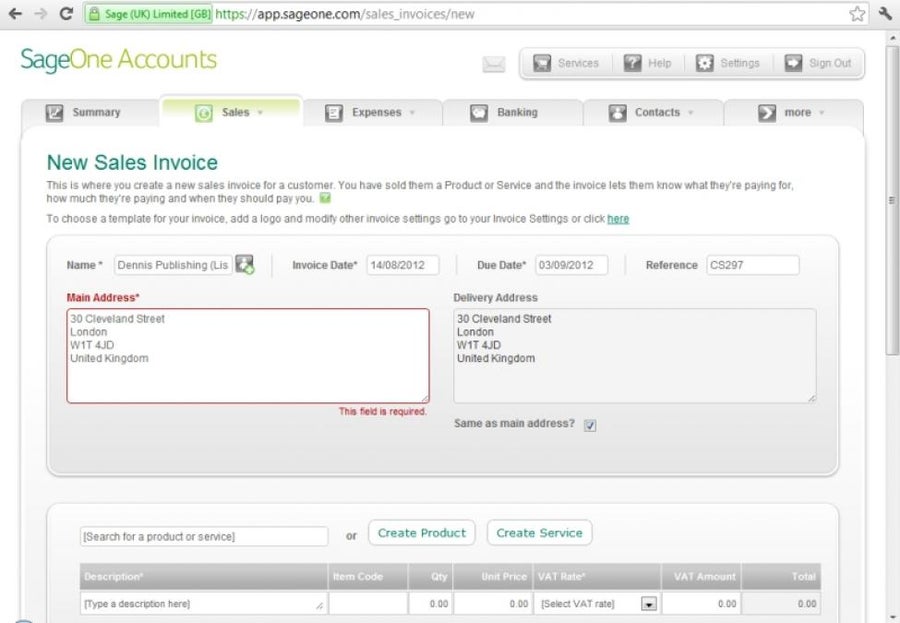Click the Qty field in first row
The image size is (900, 623).
430,603
